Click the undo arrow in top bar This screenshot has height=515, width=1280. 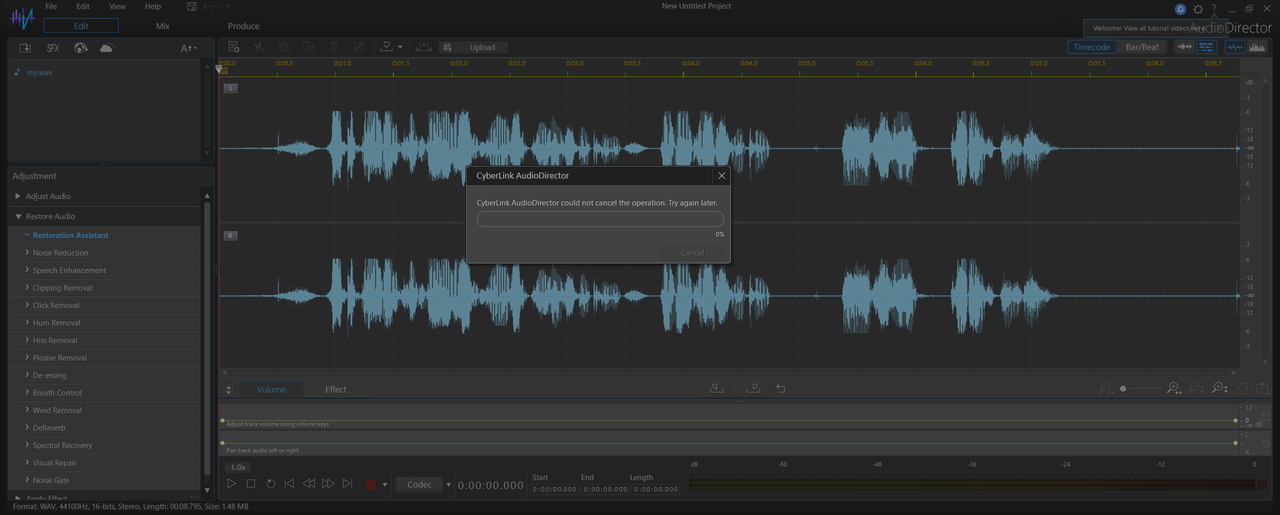click(x=208, y=6)
